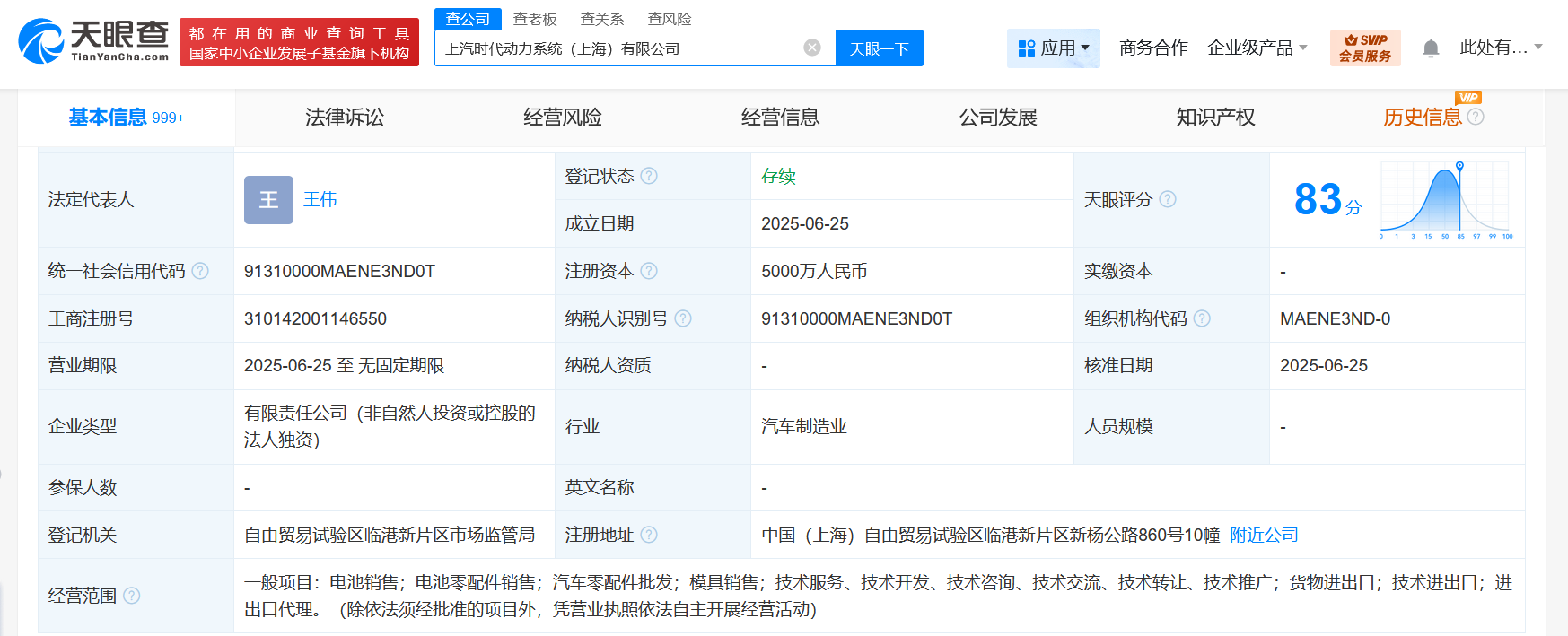Image resolution: width=1568 pixels, height=636 pixels.
Task: Select organization code MAENE3ND-0
Action: (x=1335, y=318)
